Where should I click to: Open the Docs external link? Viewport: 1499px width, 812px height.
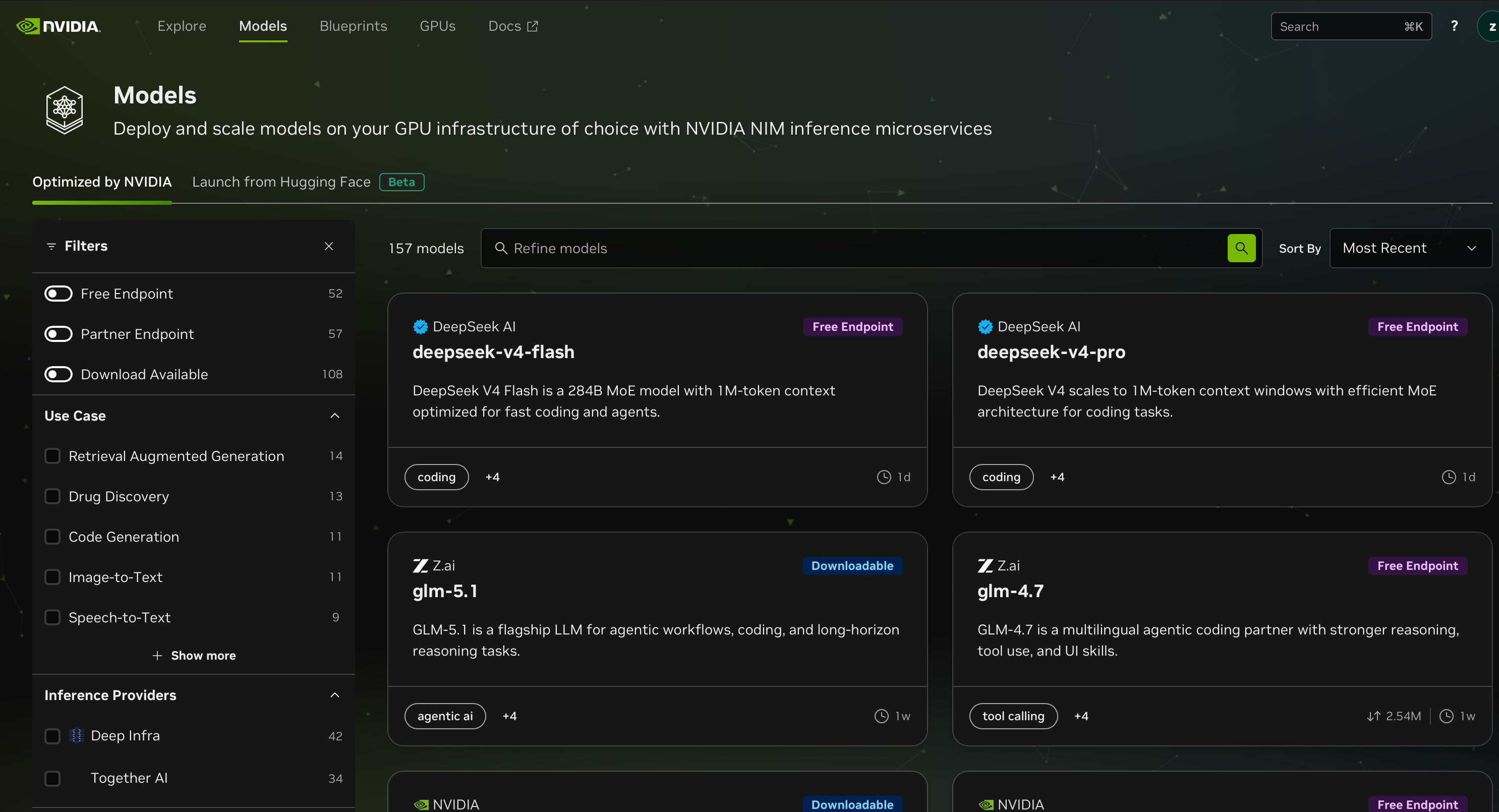coord(512,26)
